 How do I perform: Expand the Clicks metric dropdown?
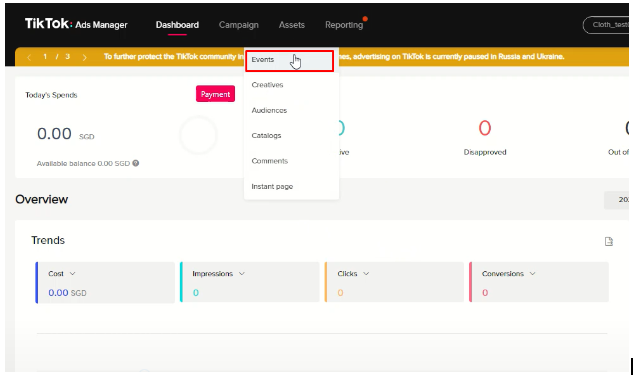pos(366,274)
